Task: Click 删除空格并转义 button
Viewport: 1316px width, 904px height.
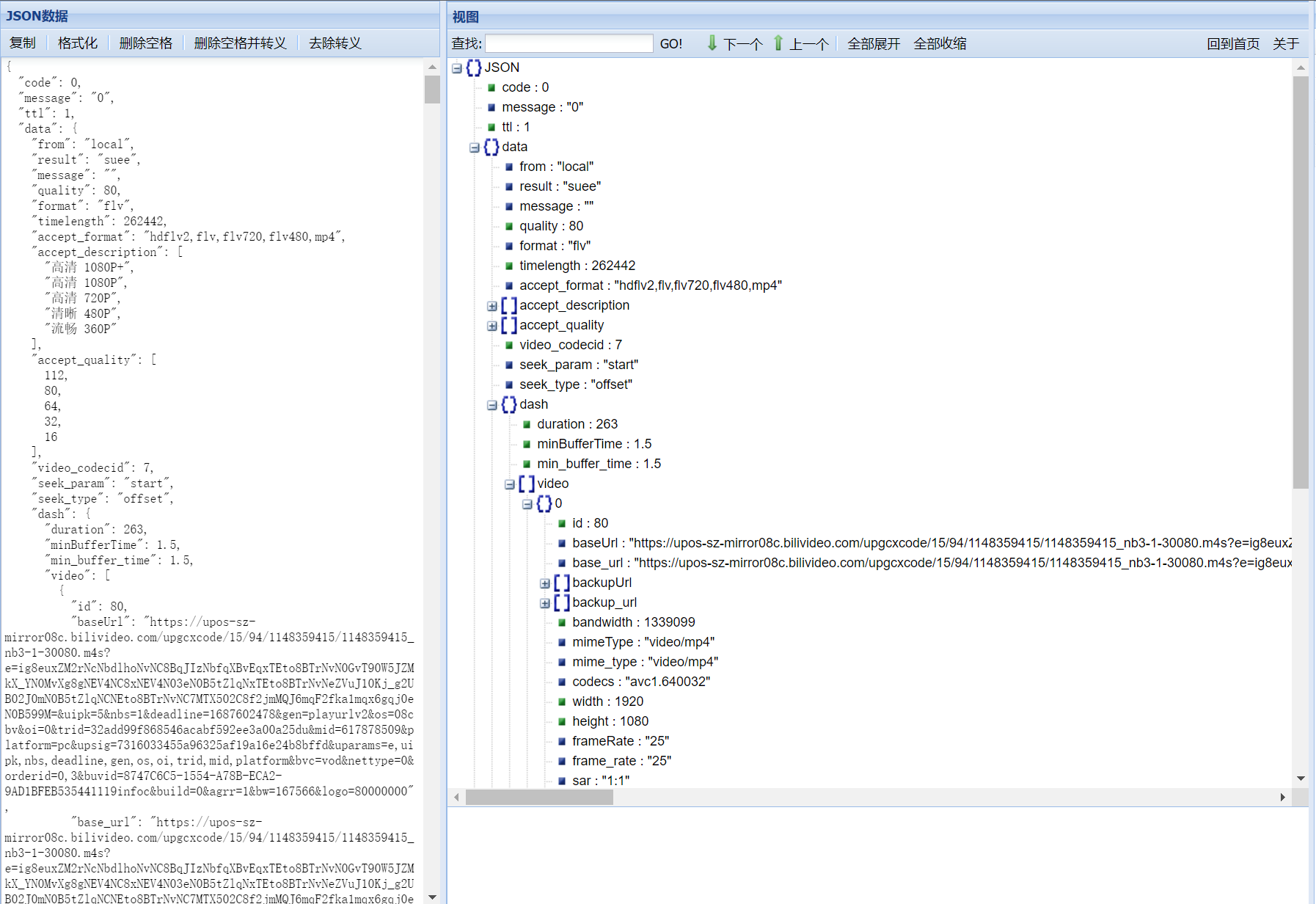Action: coord(240,43)
